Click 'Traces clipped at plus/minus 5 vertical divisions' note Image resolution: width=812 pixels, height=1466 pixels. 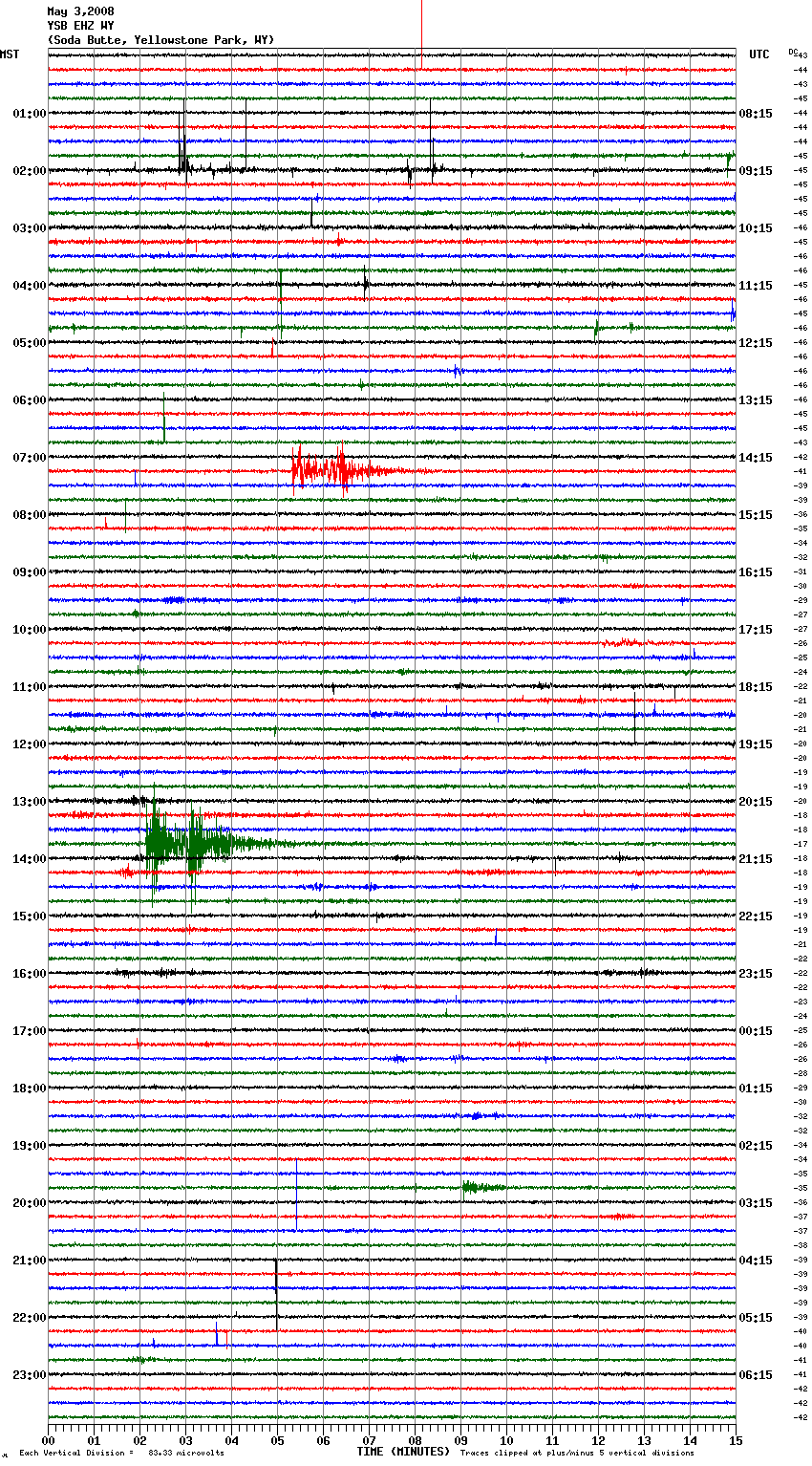tap(578, 1453)
